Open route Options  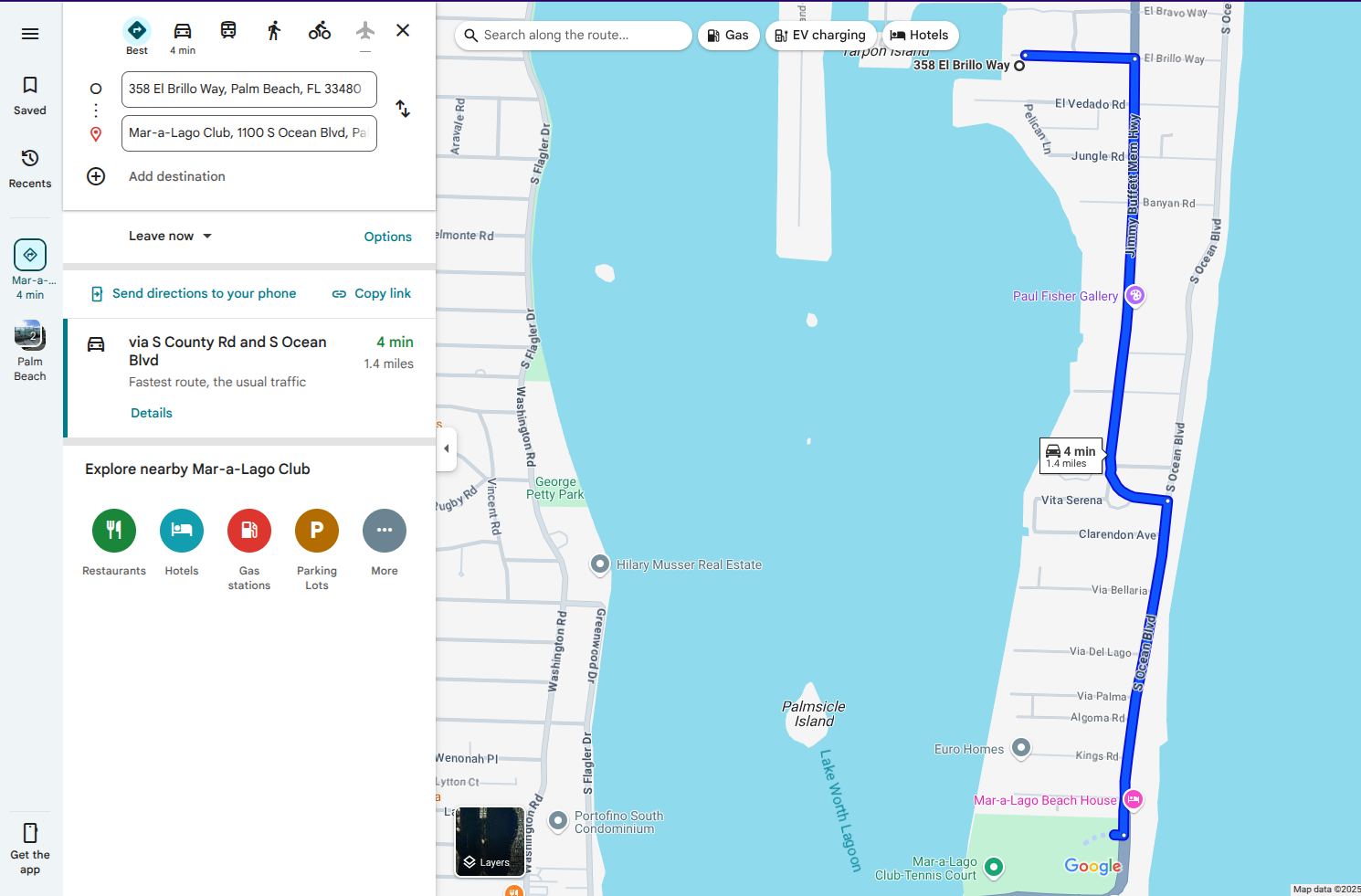coord(388,237)
